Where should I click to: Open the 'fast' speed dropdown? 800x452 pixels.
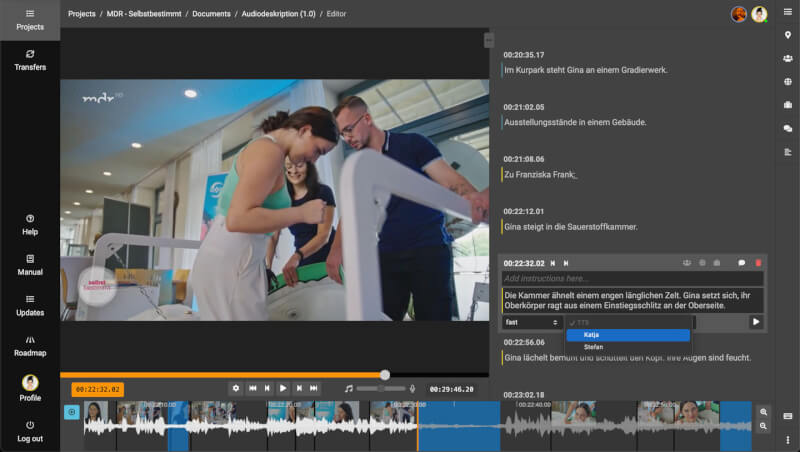tap(531, 322)
